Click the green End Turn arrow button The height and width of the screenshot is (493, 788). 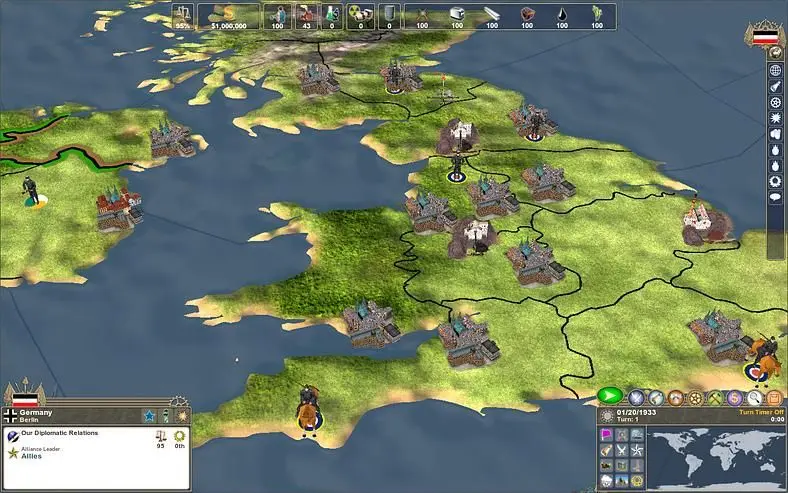[x=610, y=396]
